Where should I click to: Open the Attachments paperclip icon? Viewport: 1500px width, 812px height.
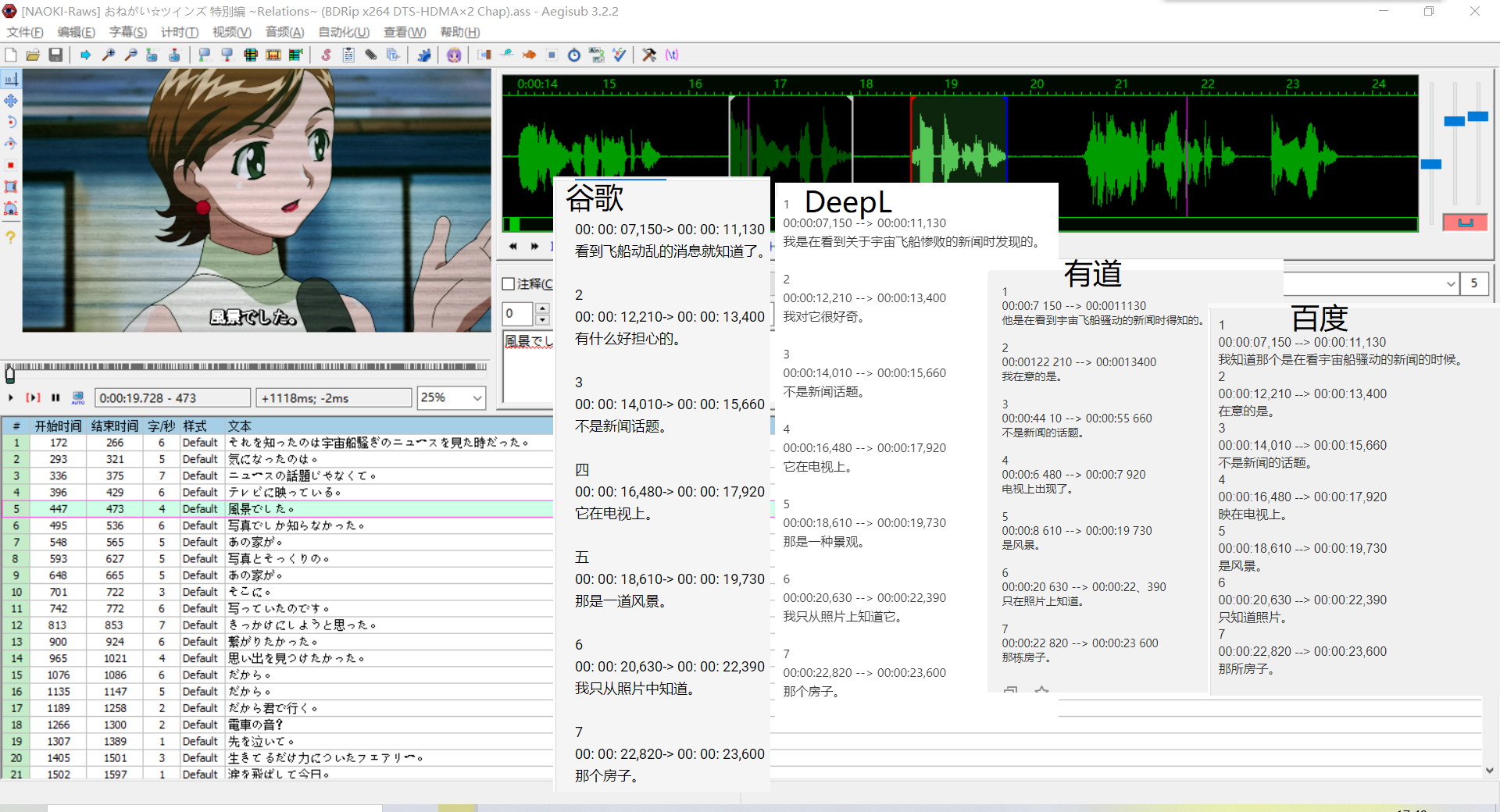[x=371, y=55]
